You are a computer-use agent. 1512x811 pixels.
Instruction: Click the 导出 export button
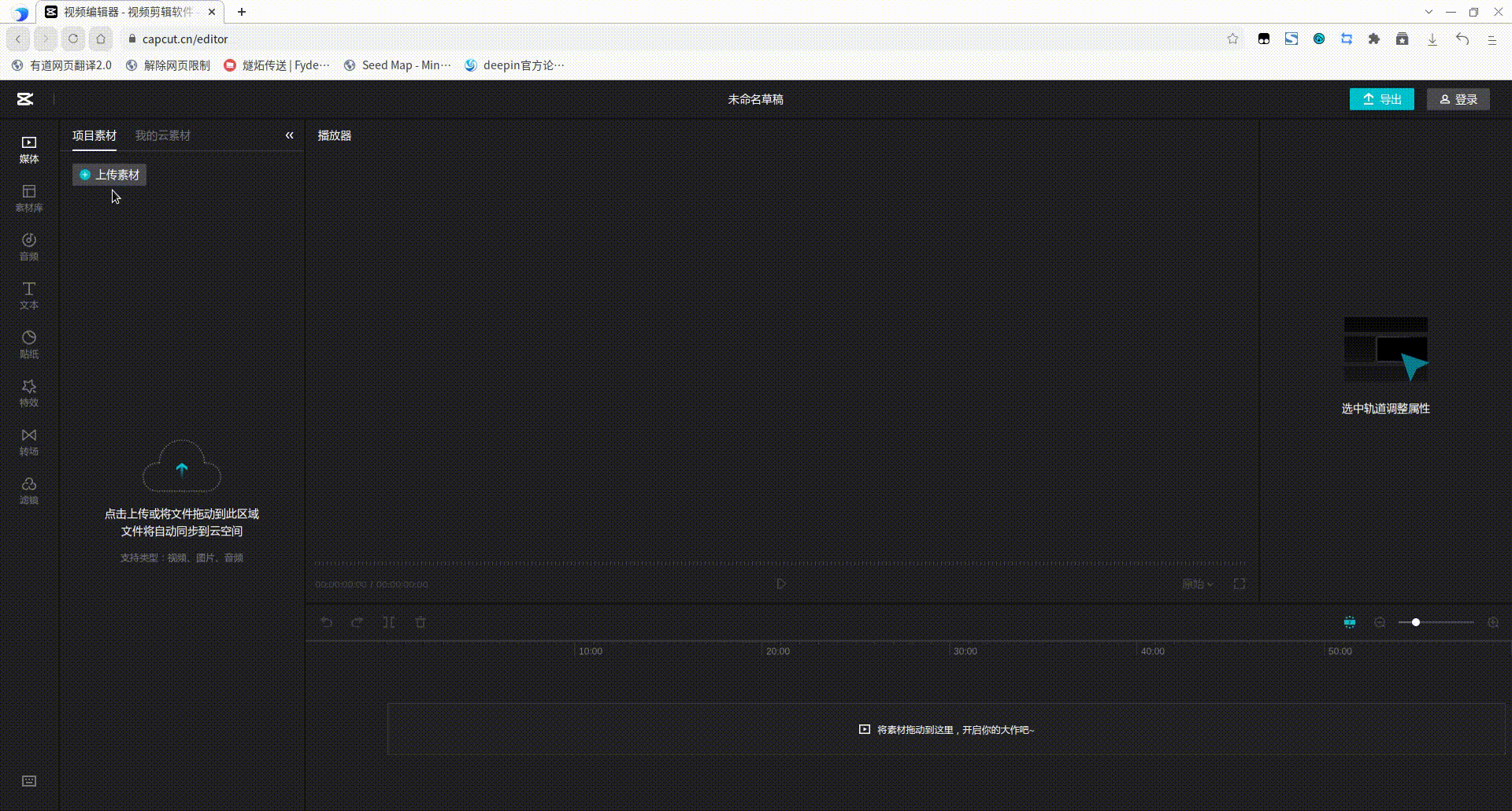[1381, 99]
